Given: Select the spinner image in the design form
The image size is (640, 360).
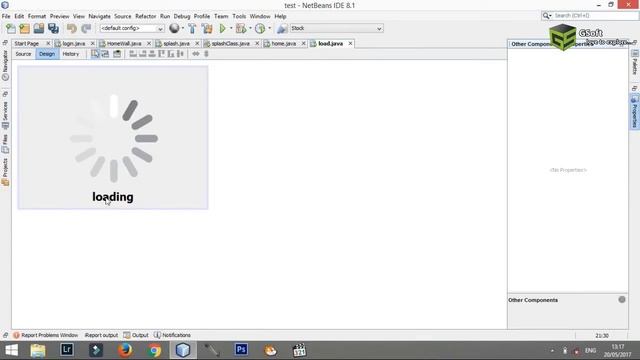Looking at the screenshot, I should pyautogui.click(x=113, y=138).
